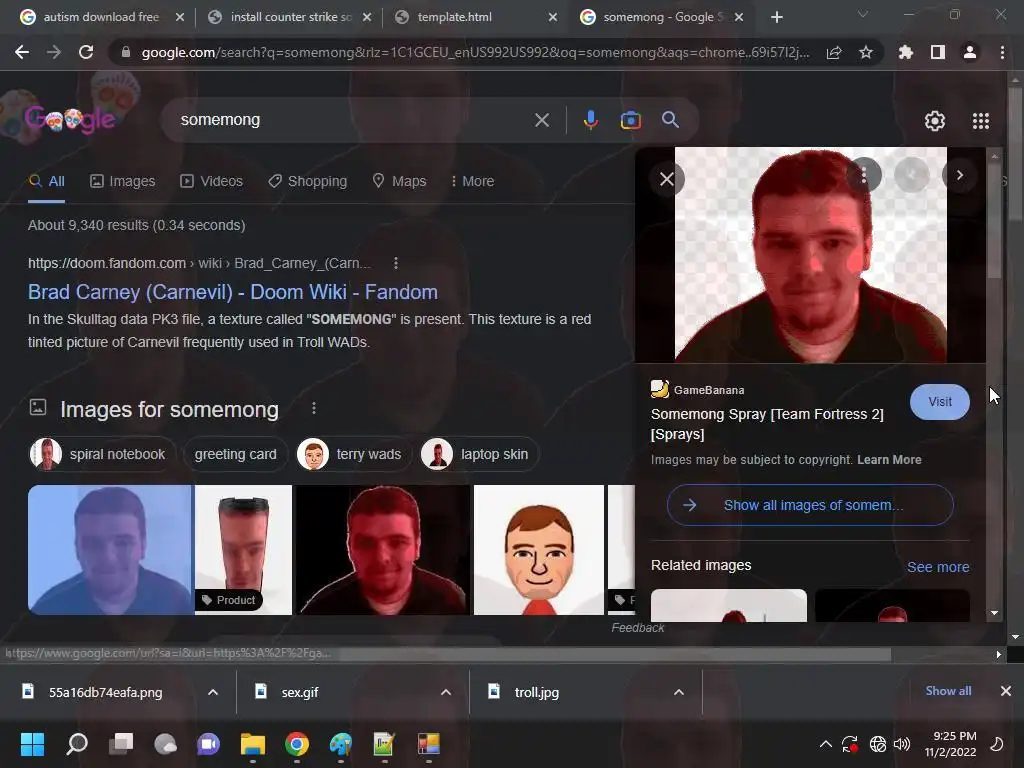Clear the search box text
The image size is (1024, 768).
coord(541,120)
